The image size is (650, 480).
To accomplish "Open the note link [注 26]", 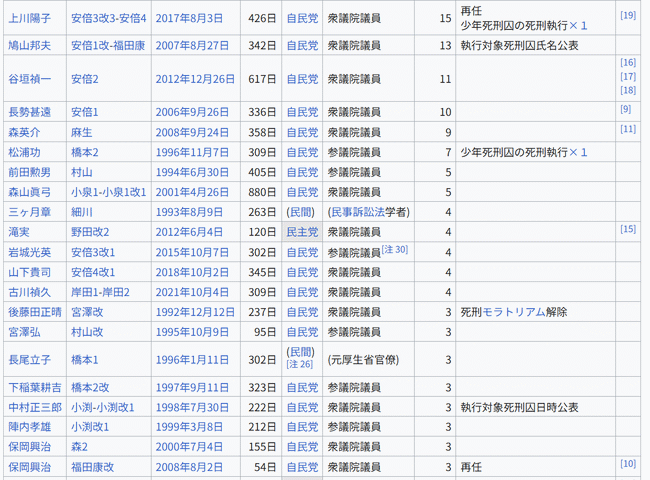I will 300,364.
